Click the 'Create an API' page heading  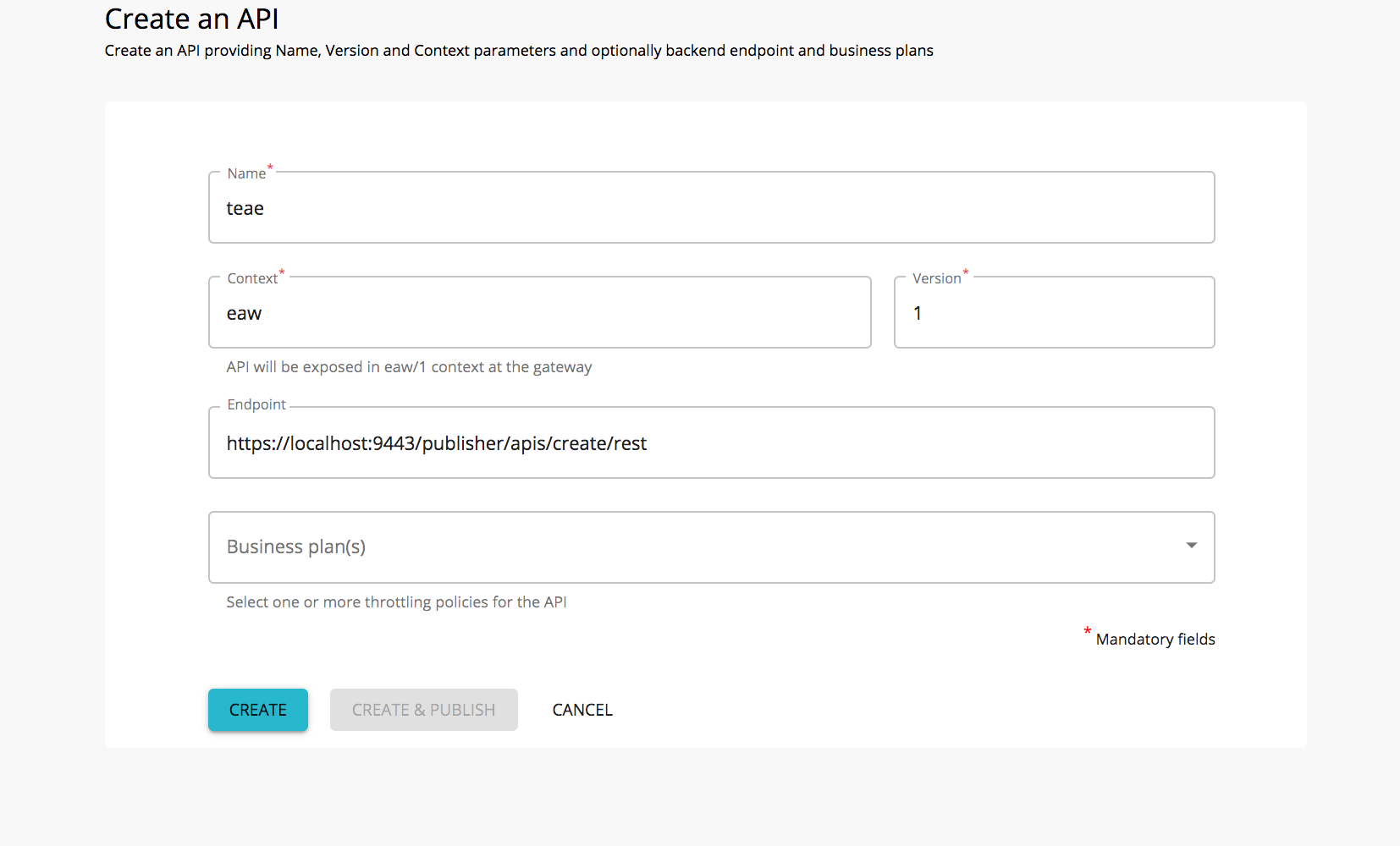coord(191,19)
